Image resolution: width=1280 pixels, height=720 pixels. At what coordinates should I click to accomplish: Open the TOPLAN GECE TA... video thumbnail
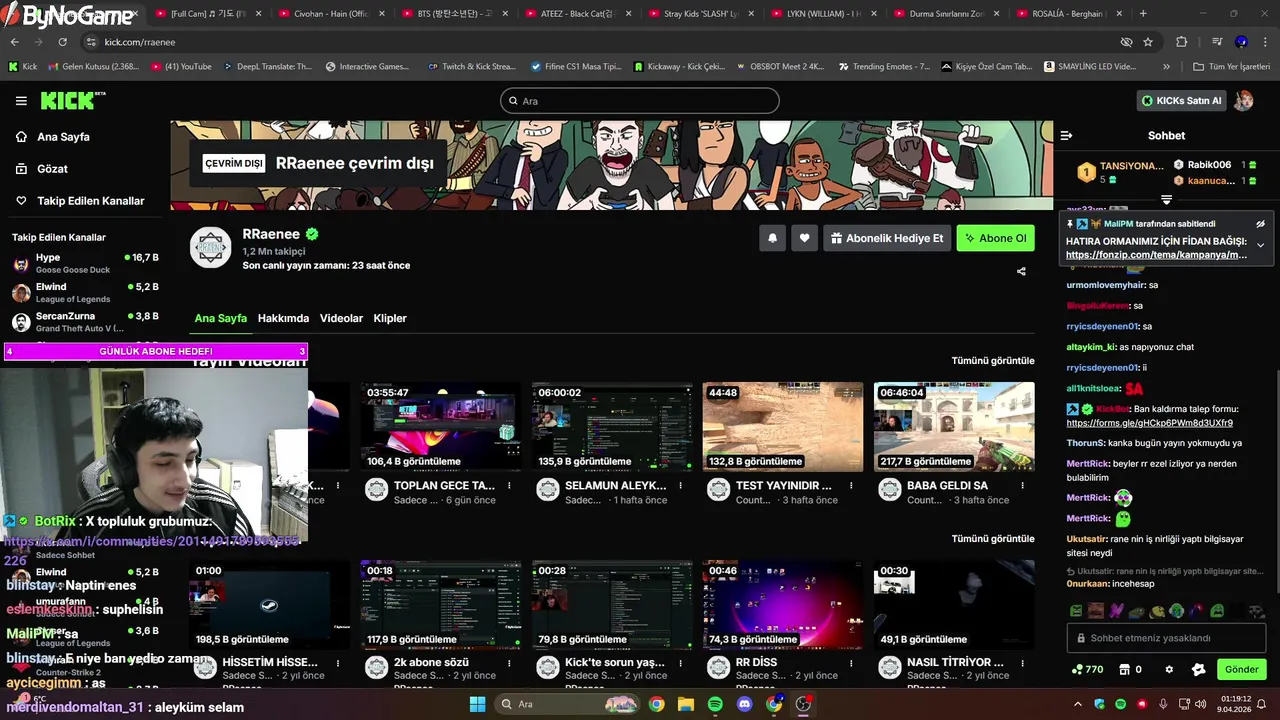(441, 427)
